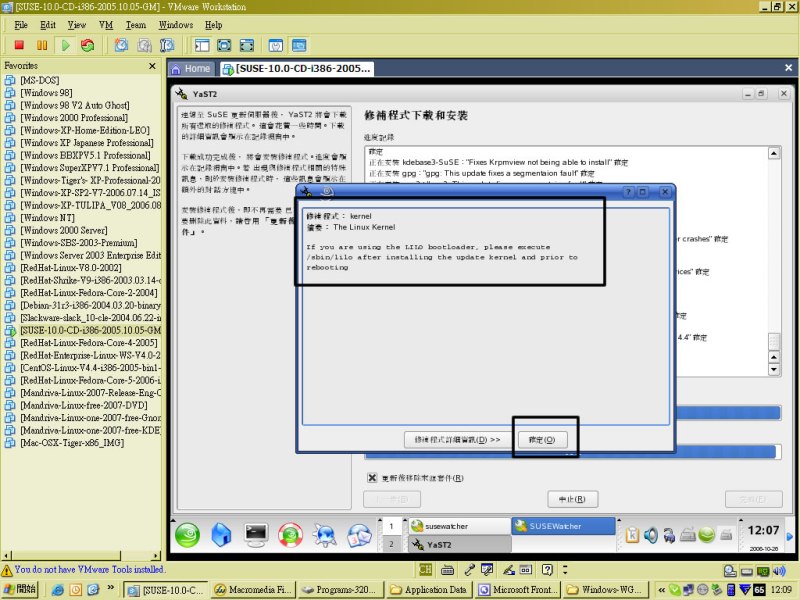Click the SUSEWatcher green tray icon
This screenshot has width=800, height=600.
(706, 535)
